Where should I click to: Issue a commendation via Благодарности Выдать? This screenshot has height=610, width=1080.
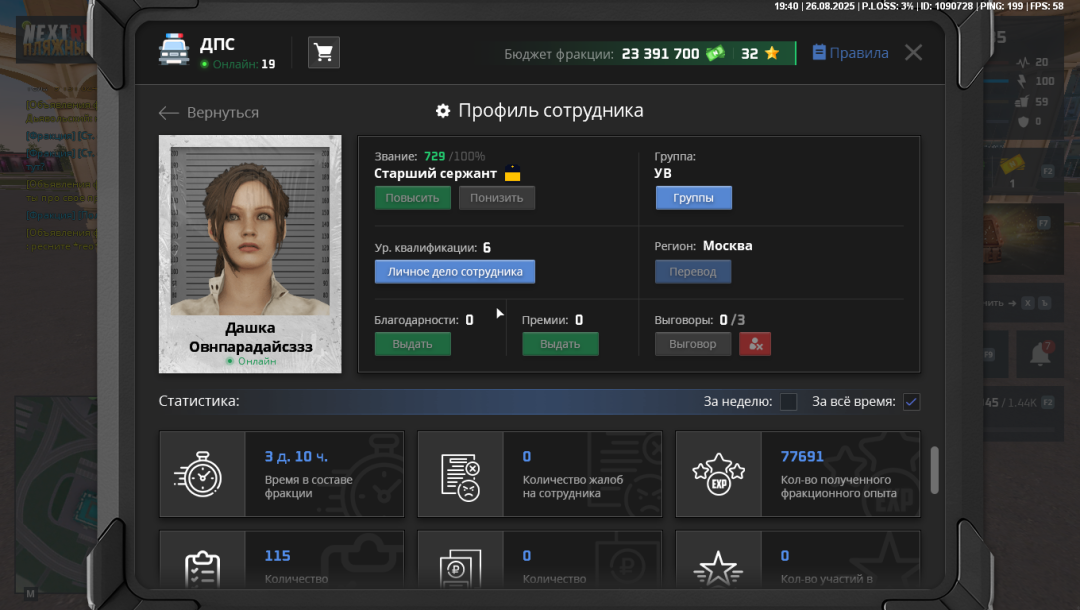pyautogui.click(x=413, y=344)
